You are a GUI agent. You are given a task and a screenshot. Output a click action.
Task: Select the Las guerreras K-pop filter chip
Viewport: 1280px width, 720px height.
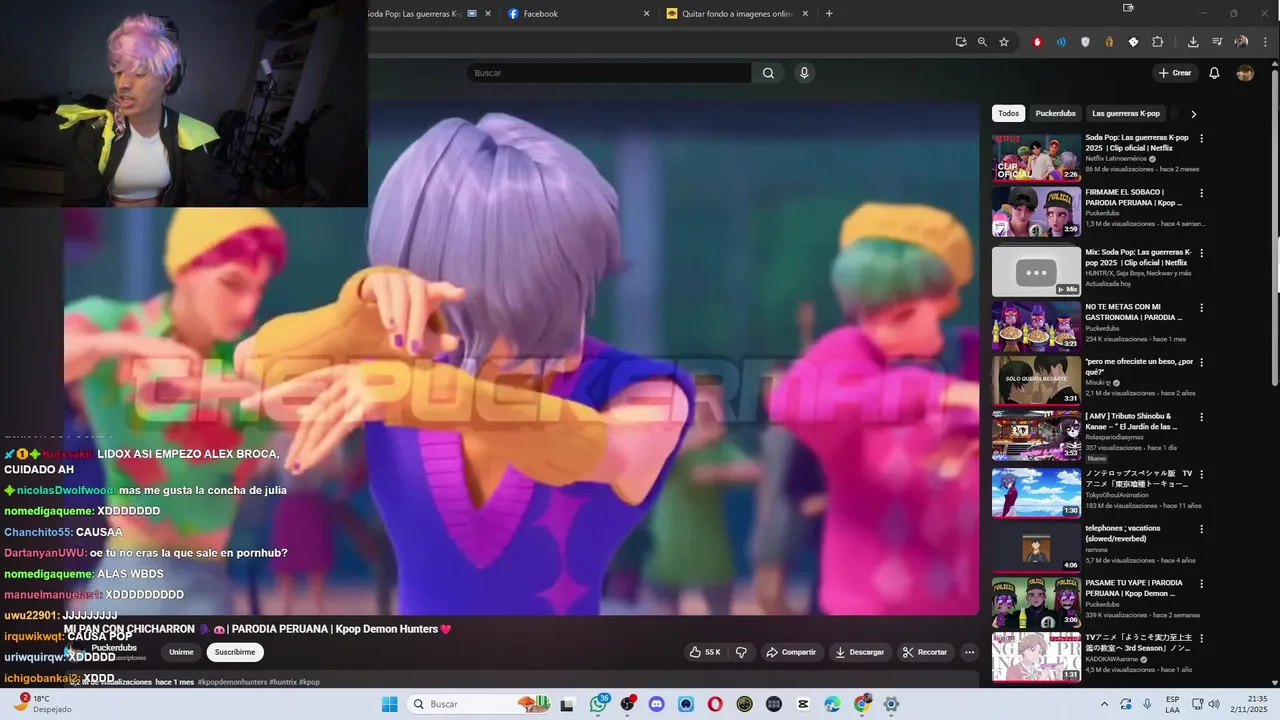click(x=1126, y=113)
